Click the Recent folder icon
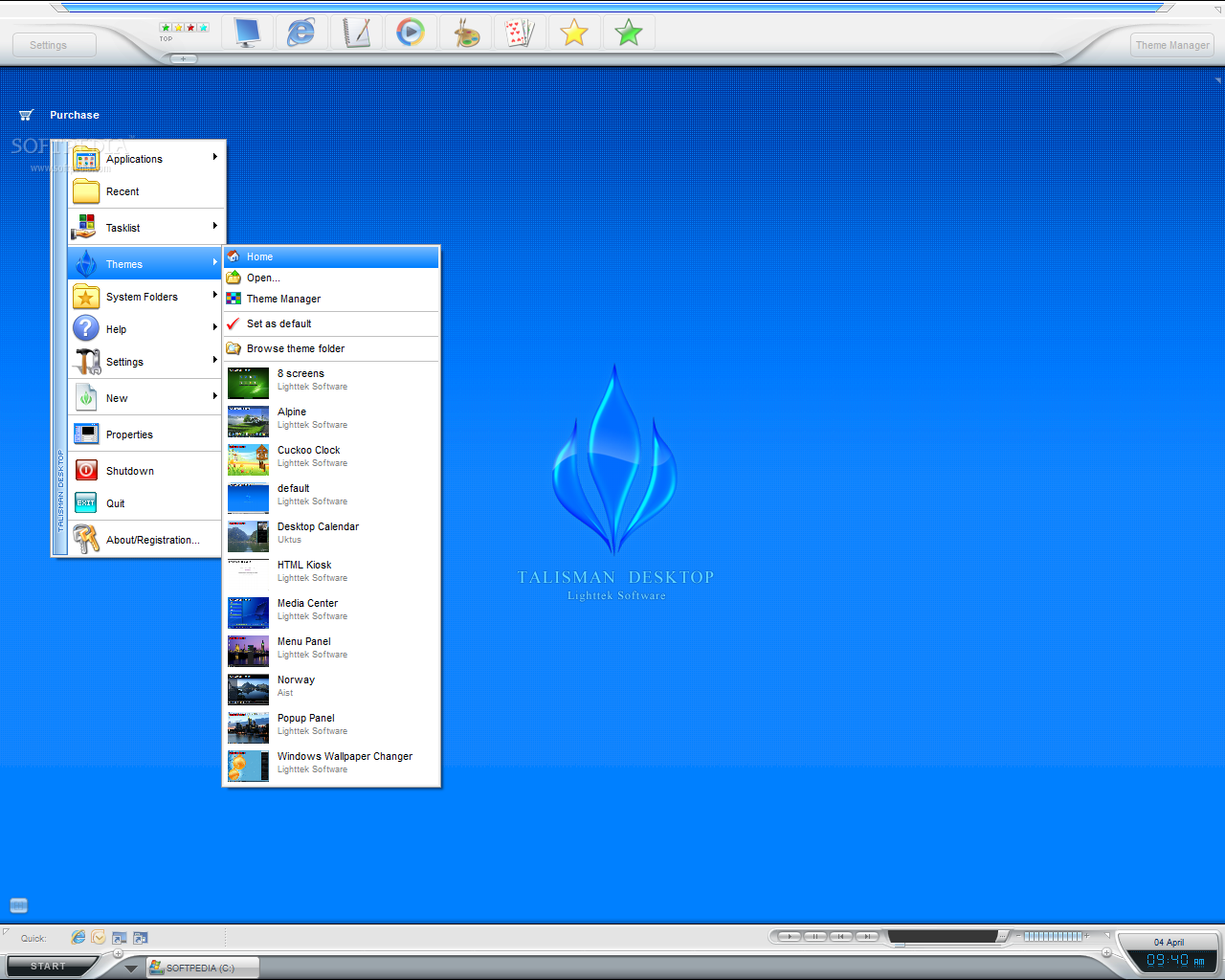This screenshot has height=980, width=1225. [x=86, y=191]
